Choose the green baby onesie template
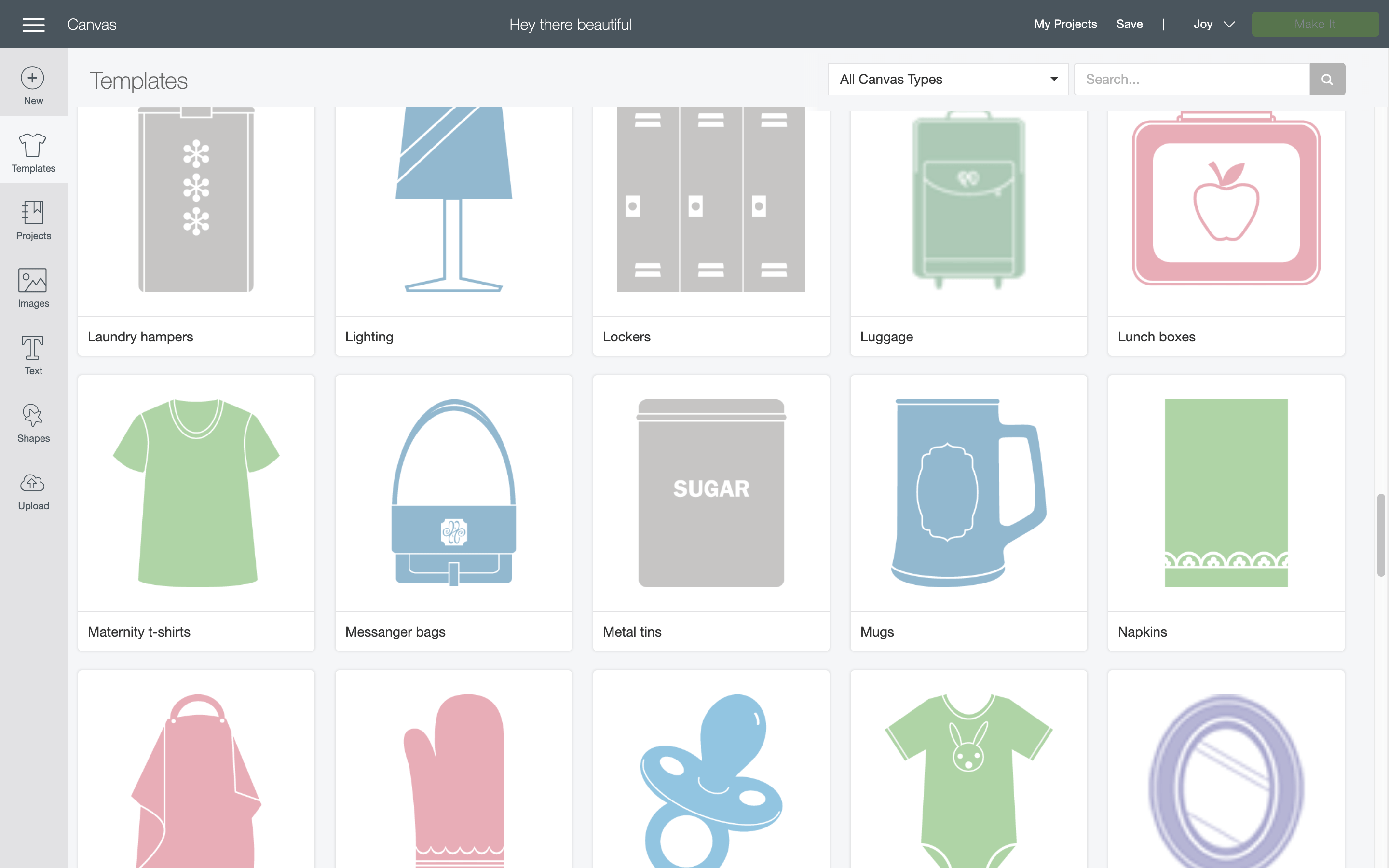 click(x=969, y=781)
